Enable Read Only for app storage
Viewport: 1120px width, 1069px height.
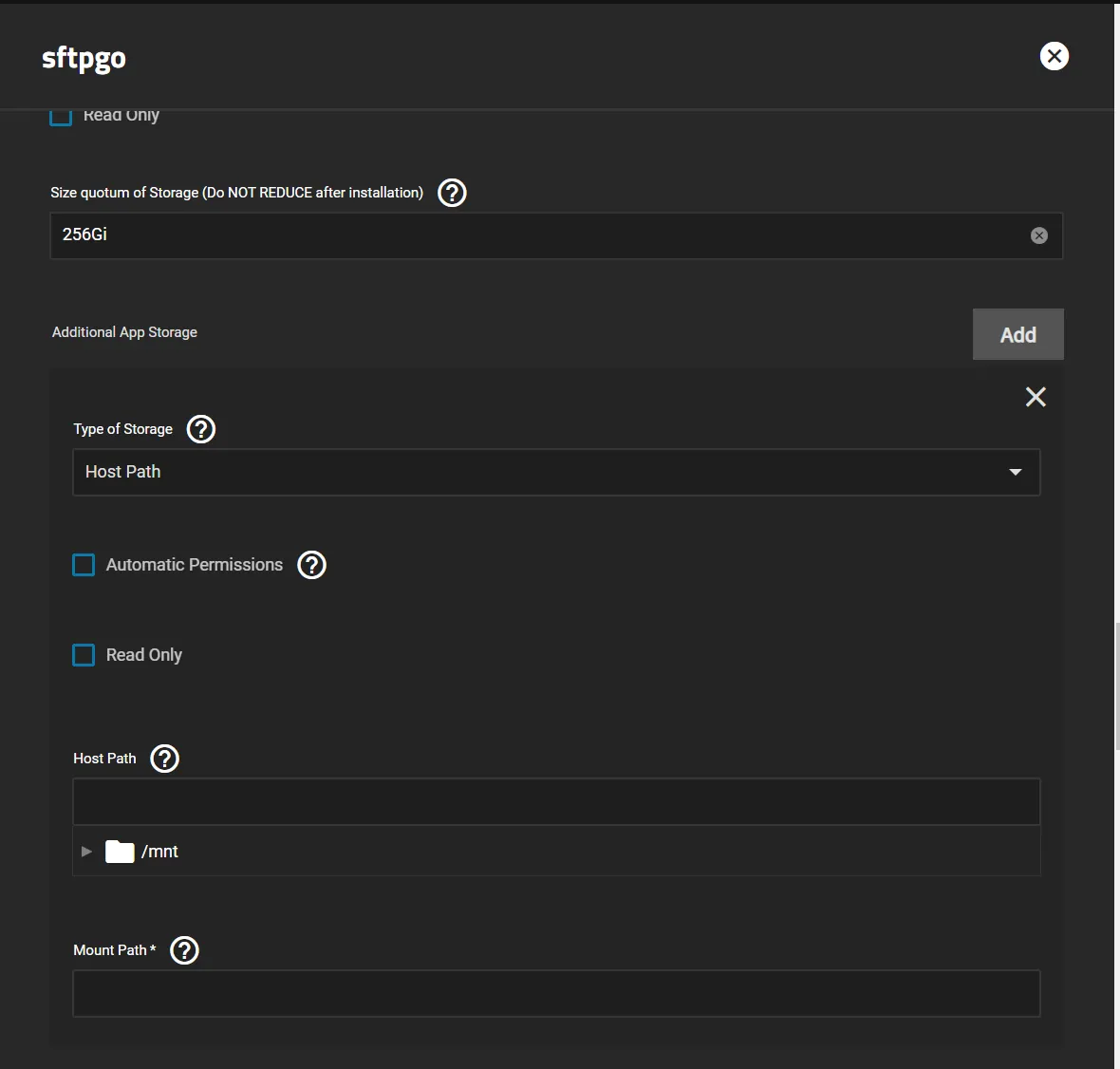tap(60, 116)
